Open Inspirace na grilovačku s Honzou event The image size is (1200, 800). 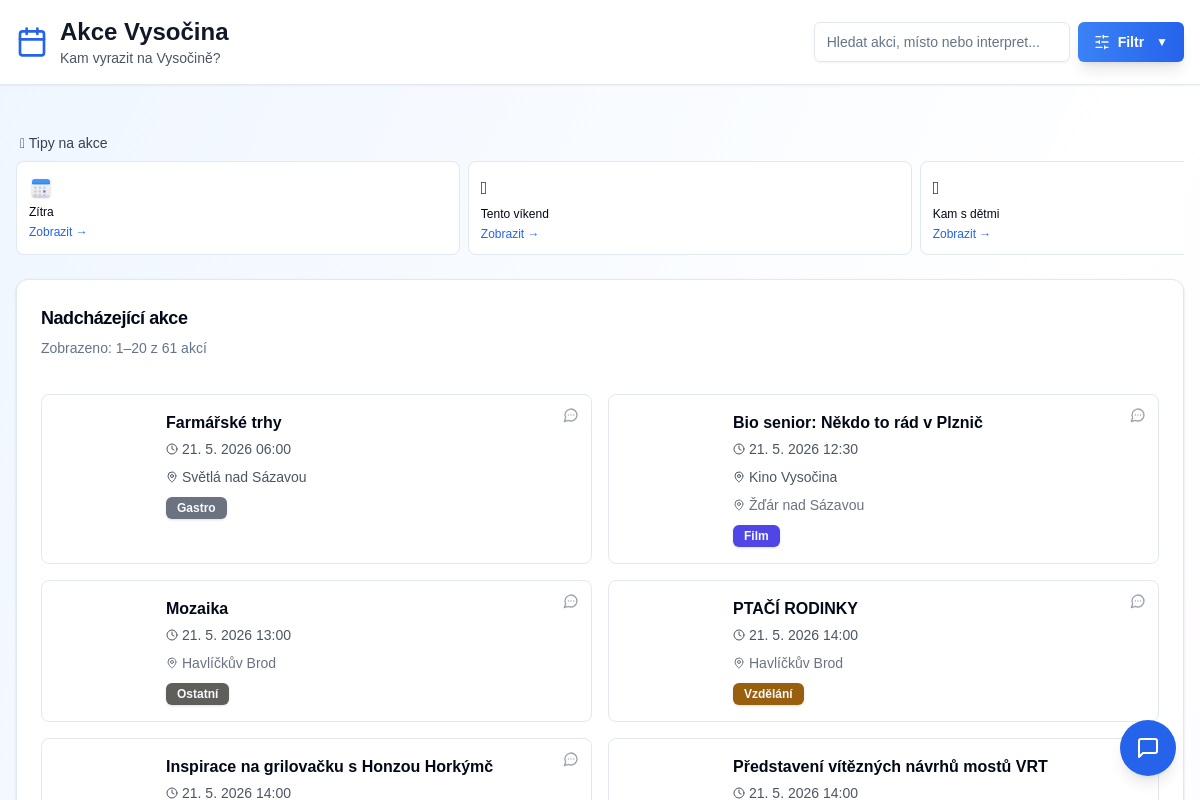[x=329, y=766]
